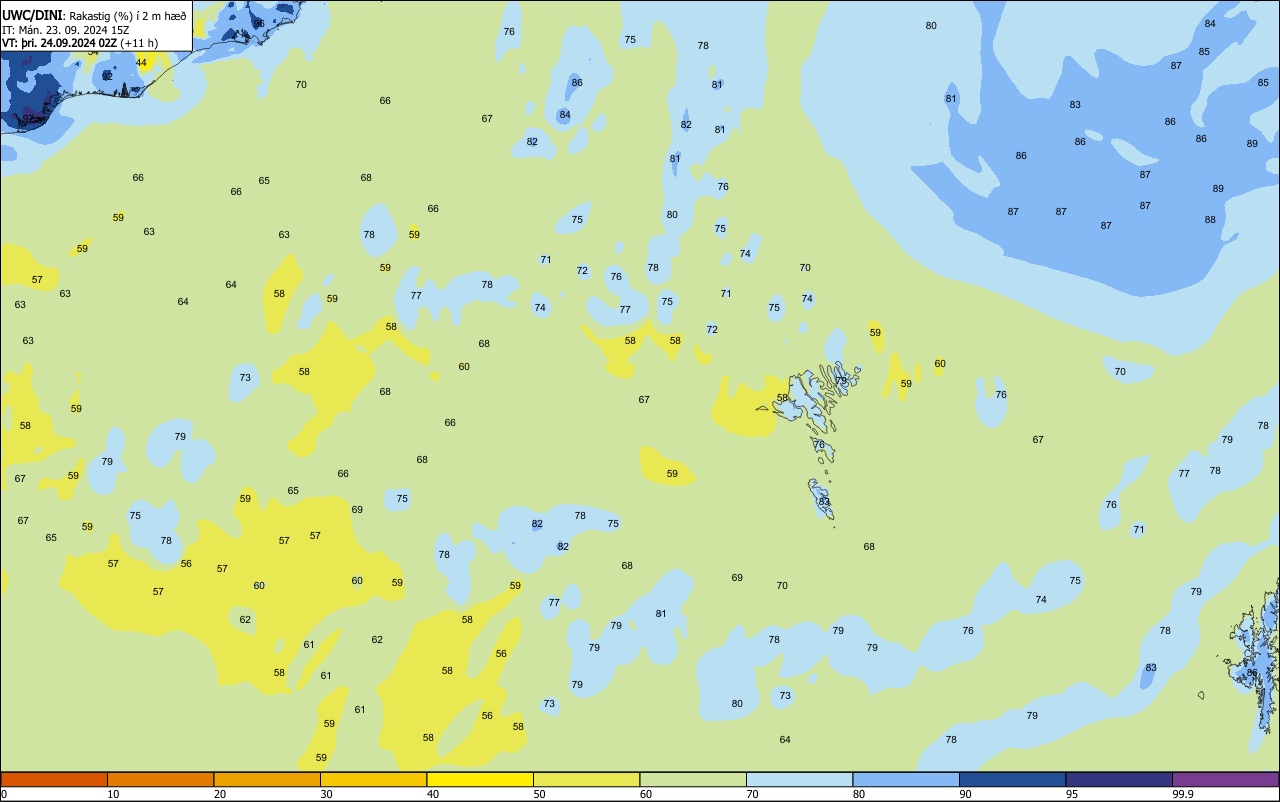This screenshot has width=1280, height=802.
Task: Choose the light green 60–70 legend swatch
Action: coord(693,779)
